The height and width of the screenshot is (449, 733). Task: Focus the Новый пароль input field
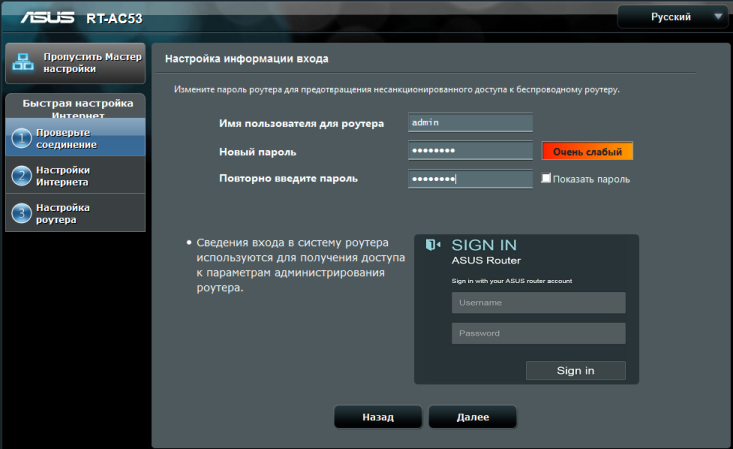tap(470, 151)
